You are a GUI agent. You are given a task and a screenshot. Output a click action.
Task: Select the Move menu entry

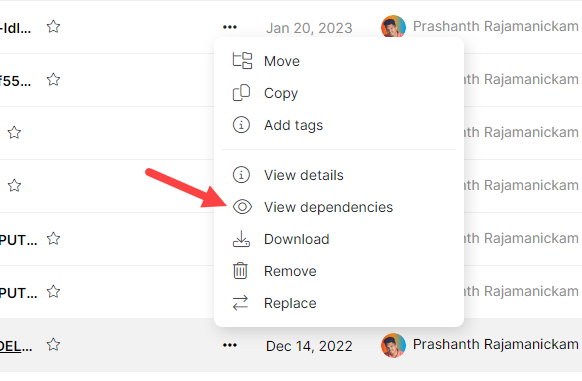[282, 61]
